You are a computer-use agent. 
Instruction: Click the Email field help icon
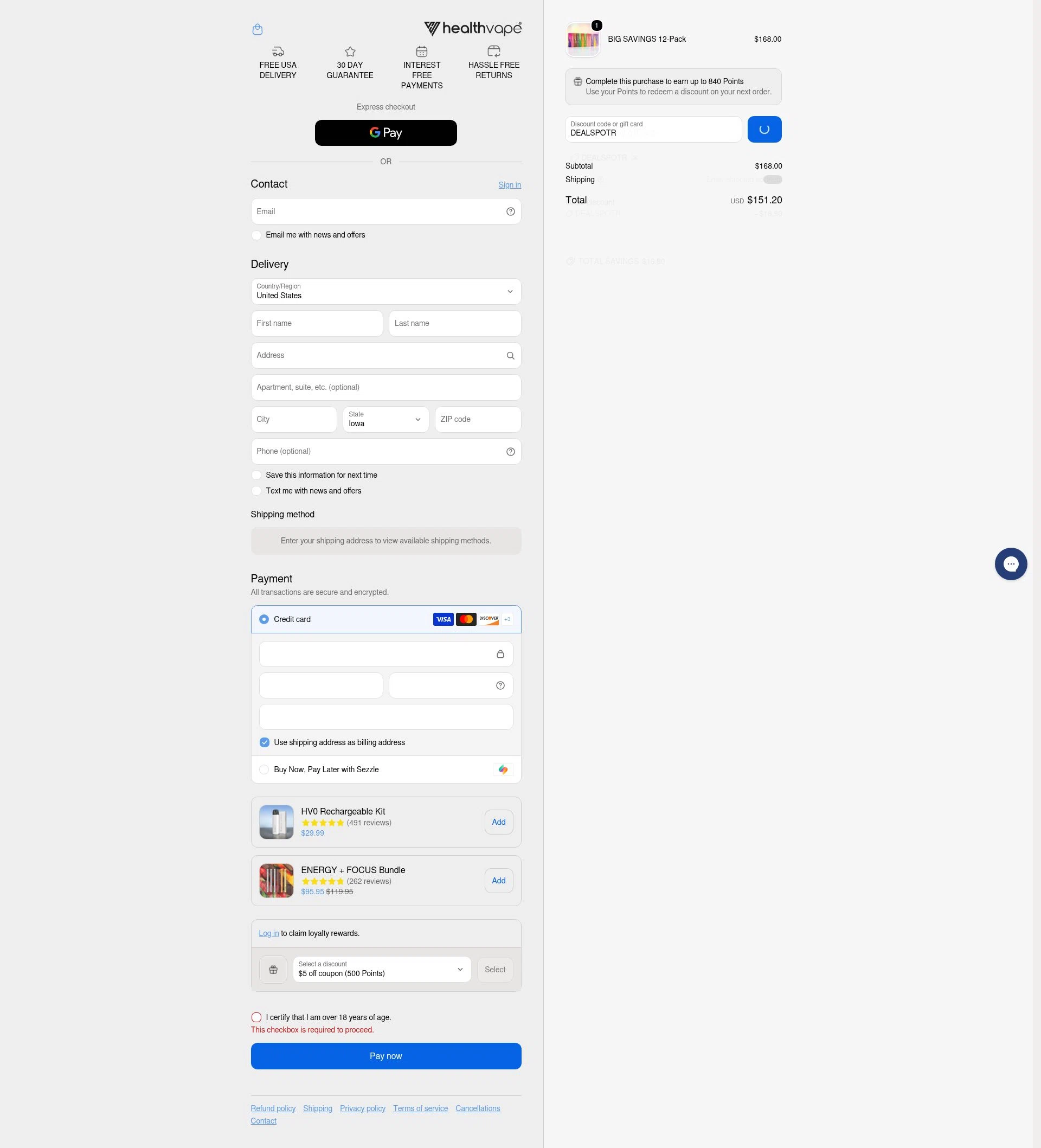click(x=510, y=211)
